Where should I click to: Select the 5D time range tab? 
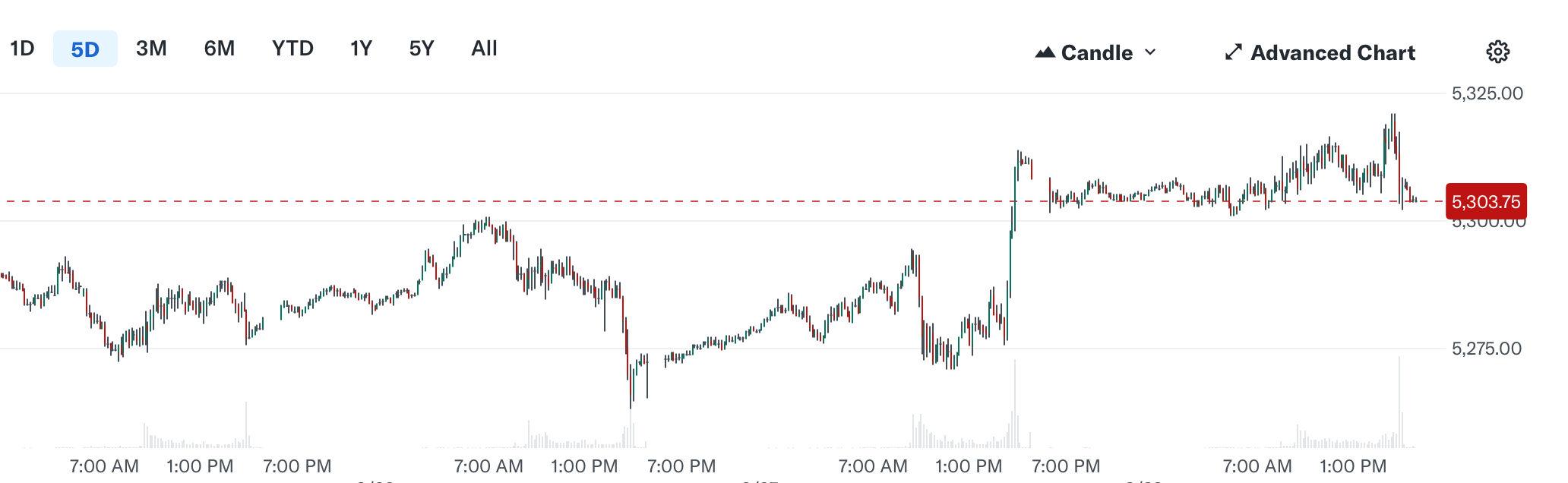85,48
